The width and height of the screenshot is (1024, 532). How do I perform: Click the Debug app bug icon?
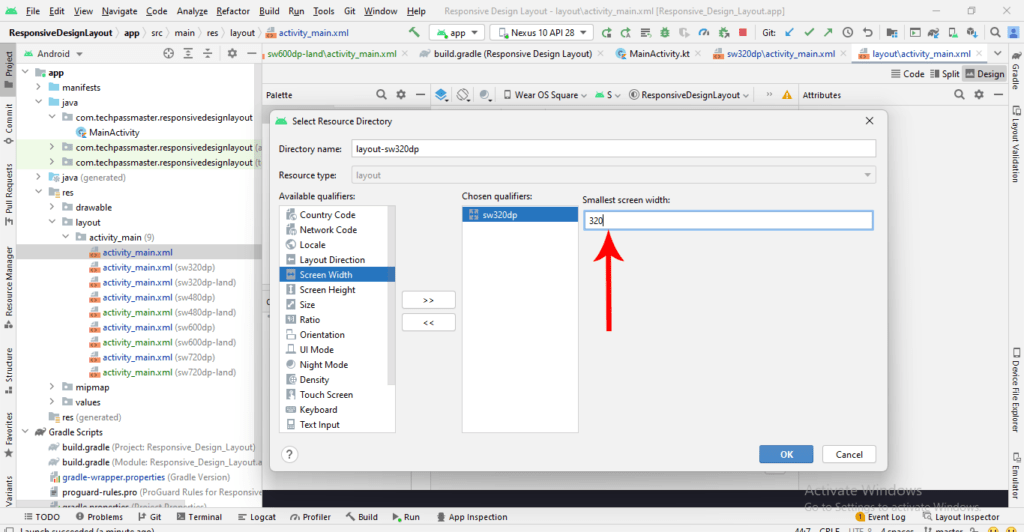(664, 32)
